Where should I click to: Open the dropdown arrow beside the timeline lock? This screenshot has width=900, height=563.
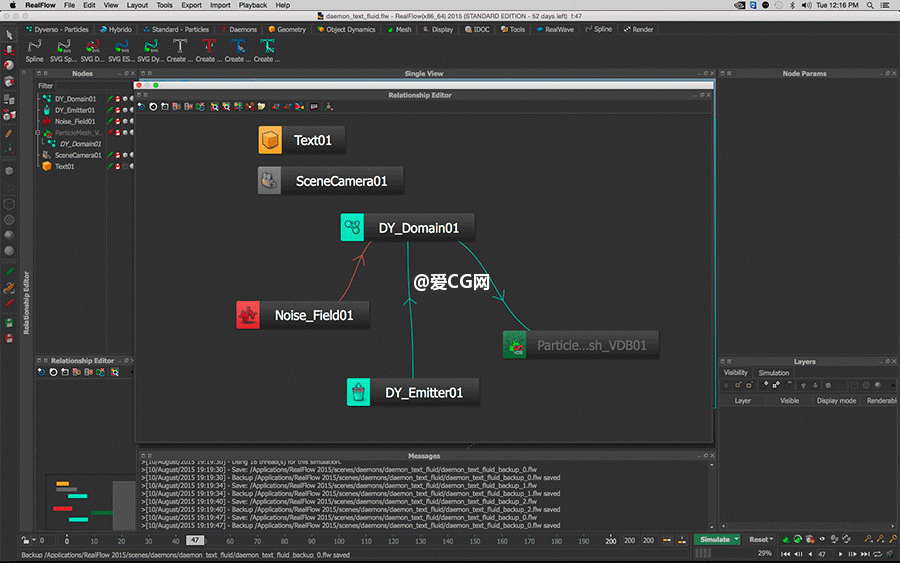pyautogui.click(x=34, y=540)
